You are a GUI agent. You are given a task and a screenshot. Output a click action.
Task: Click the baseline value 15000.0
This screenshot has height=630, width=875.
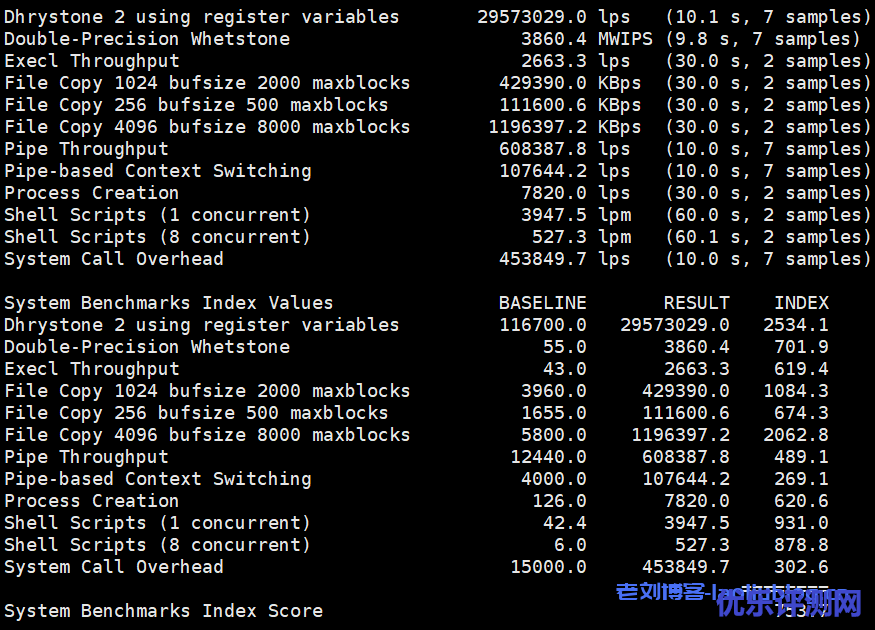(x=548, y=567)
